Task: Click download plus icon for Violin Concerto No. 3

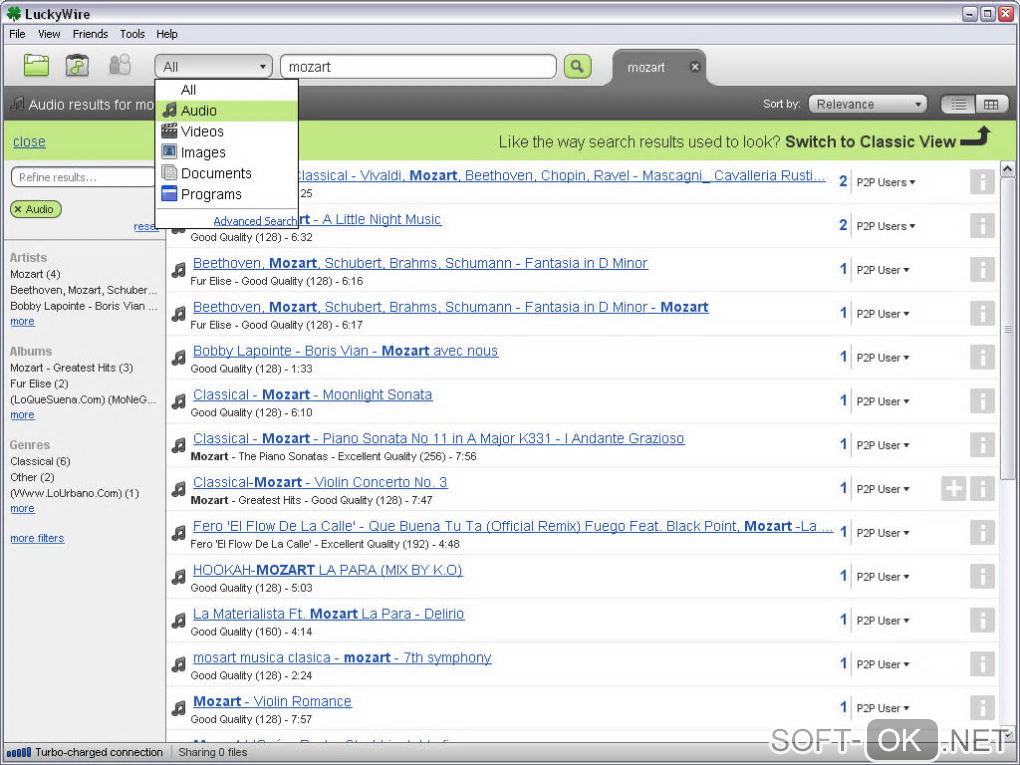Action: [954, 489]
